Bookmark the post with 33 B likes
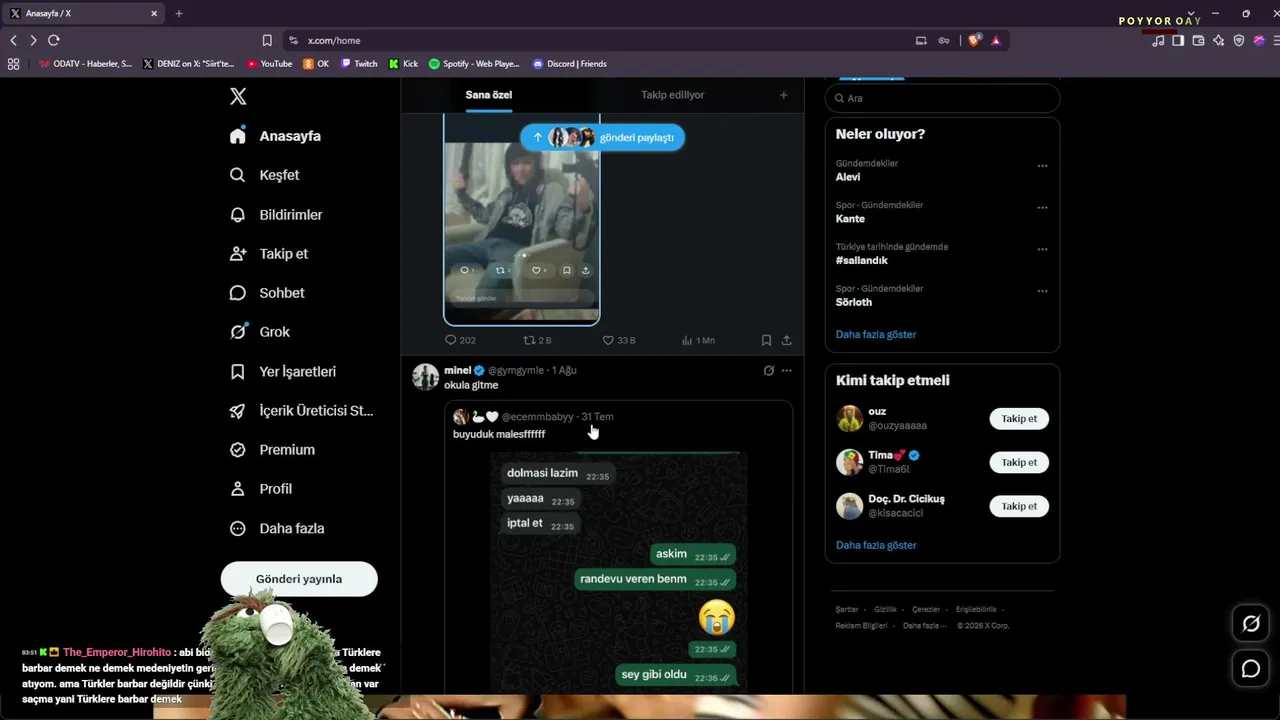The height and width of the screenshot is (720, 1280). point(766,340)
